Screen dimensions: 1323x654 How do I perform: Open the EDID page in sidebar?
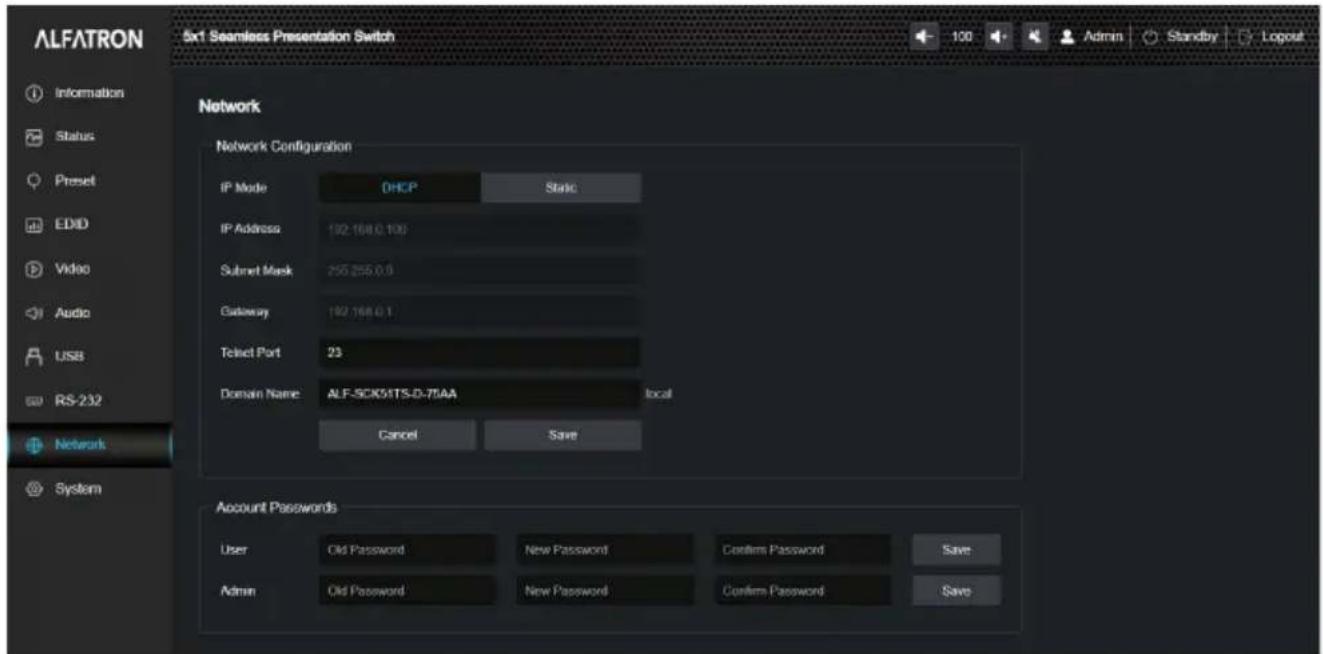pos(87,226)
